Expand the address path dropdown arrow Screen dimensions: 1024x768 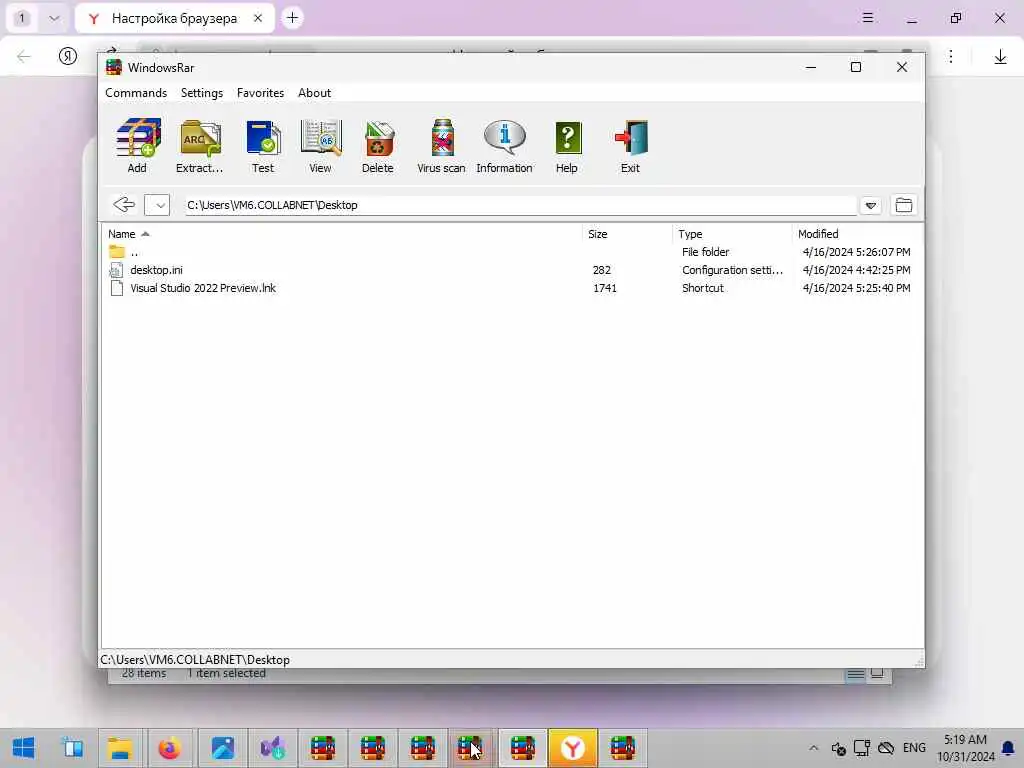click(x=871, y=206)
